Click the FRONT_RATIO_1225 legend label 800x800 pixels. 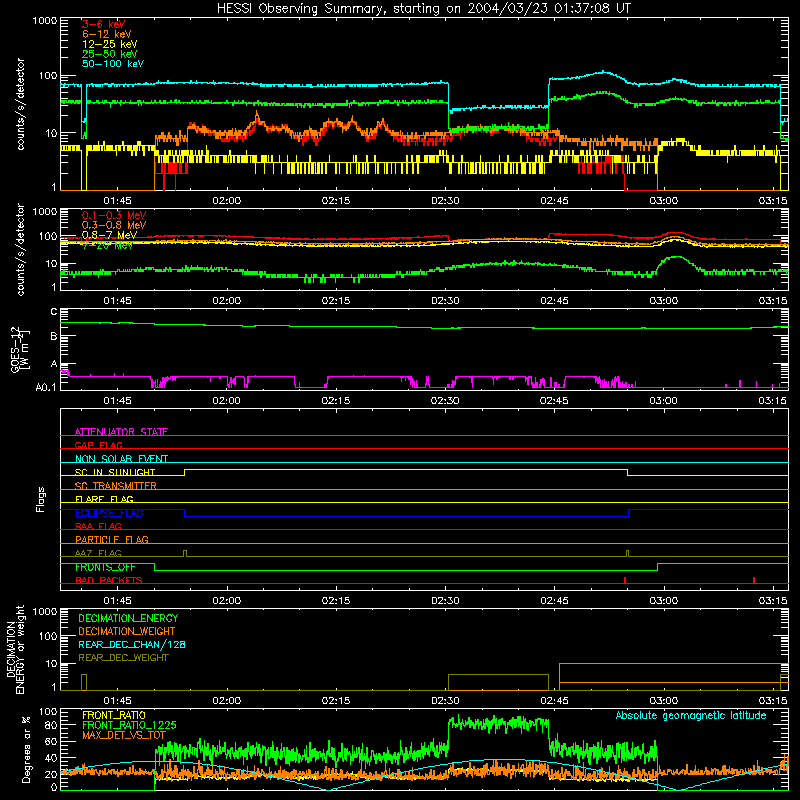(x=129, y=725)
